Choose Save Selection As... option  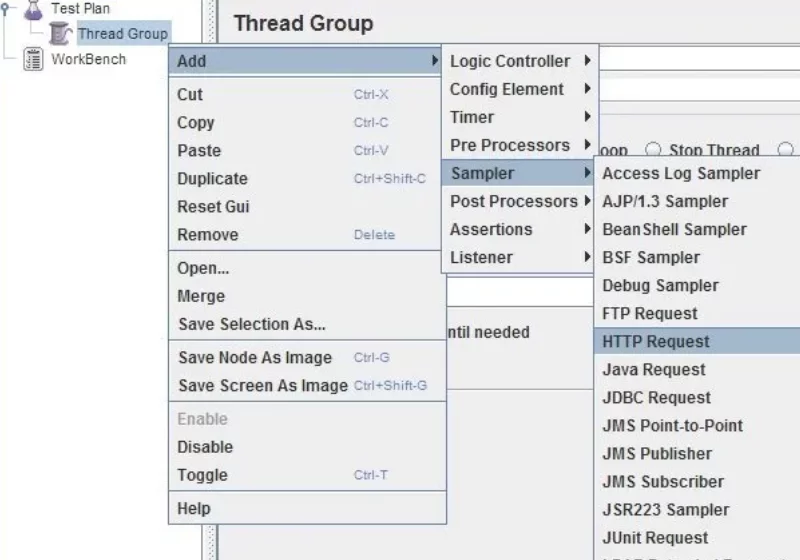point(252,324)
